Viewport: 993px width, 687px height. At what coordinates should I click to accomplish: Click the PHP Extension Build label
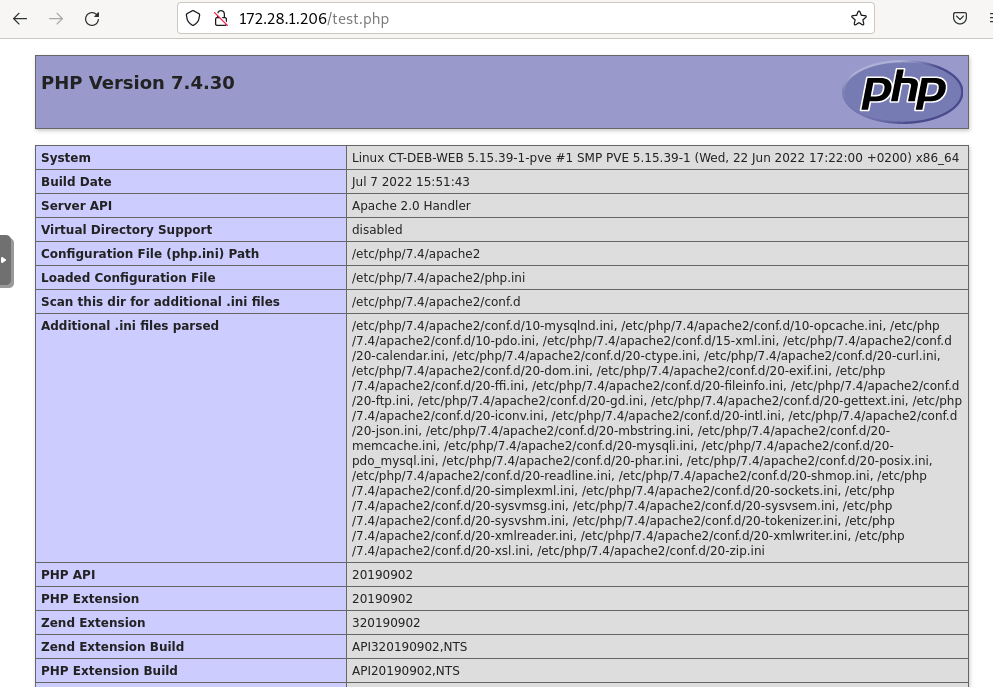[x=110, y=671]
